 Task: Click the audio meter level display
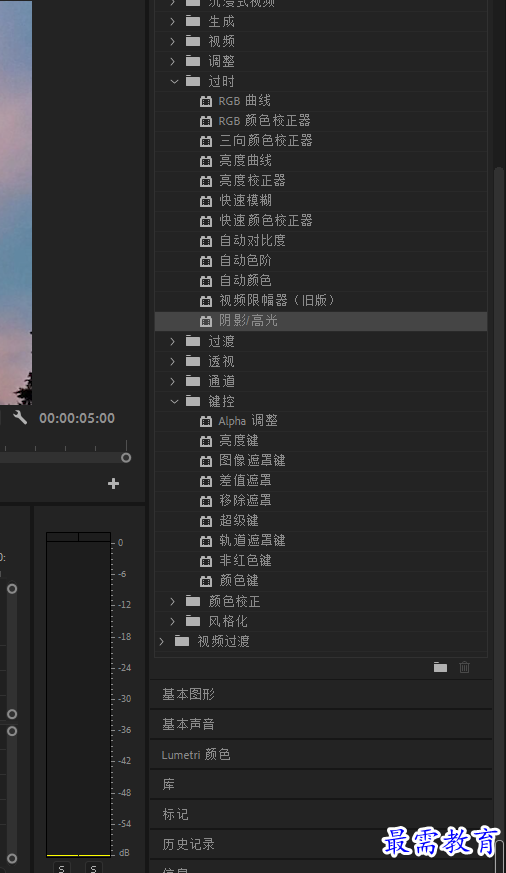click(78, 694)
